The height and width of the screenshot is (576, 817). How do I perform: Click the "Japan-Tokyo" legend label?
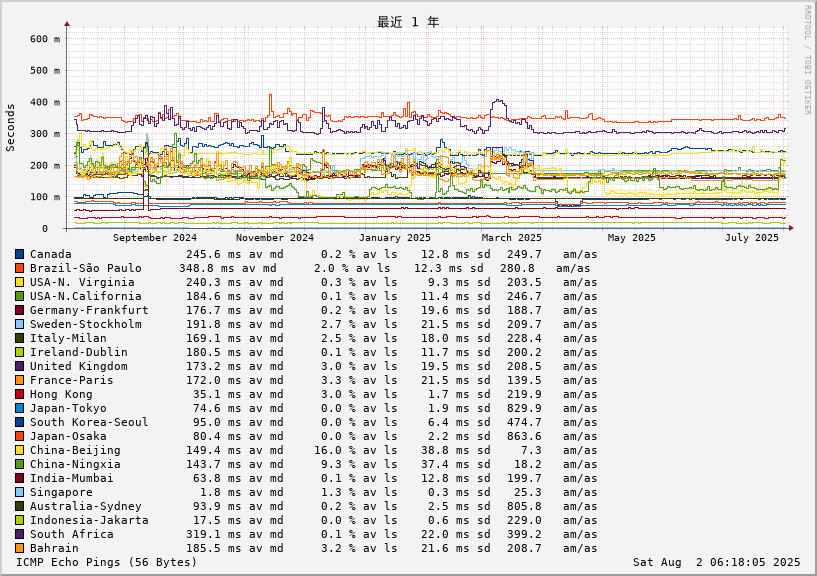coord(68,409)
